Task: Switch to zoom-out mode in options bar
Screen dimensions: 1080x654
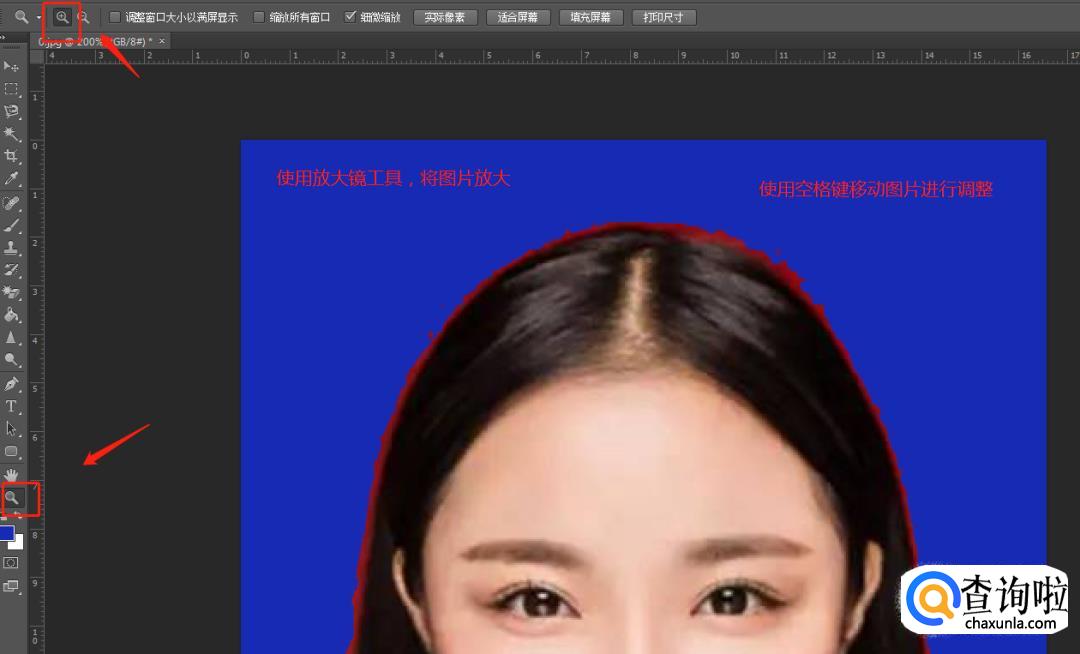Action: [x=84, y=17]
